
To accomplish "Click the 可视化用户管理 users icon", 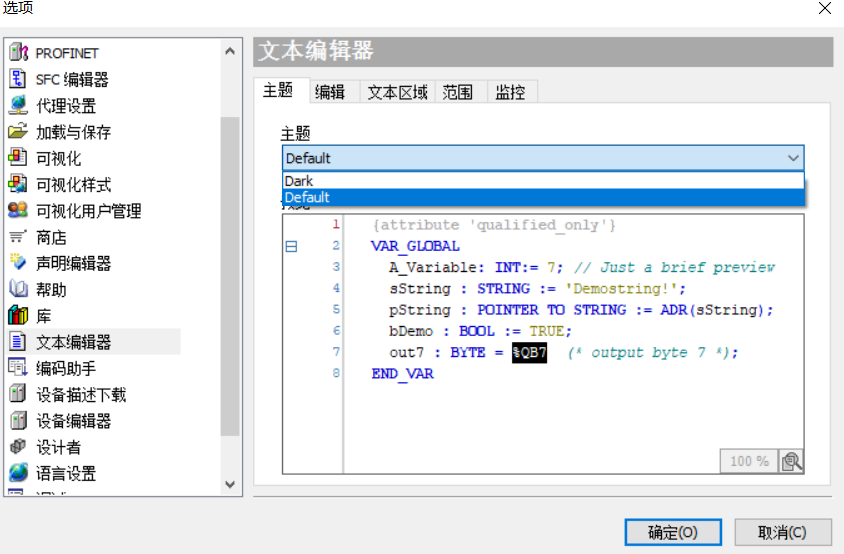I will click(x=18, y=210).
